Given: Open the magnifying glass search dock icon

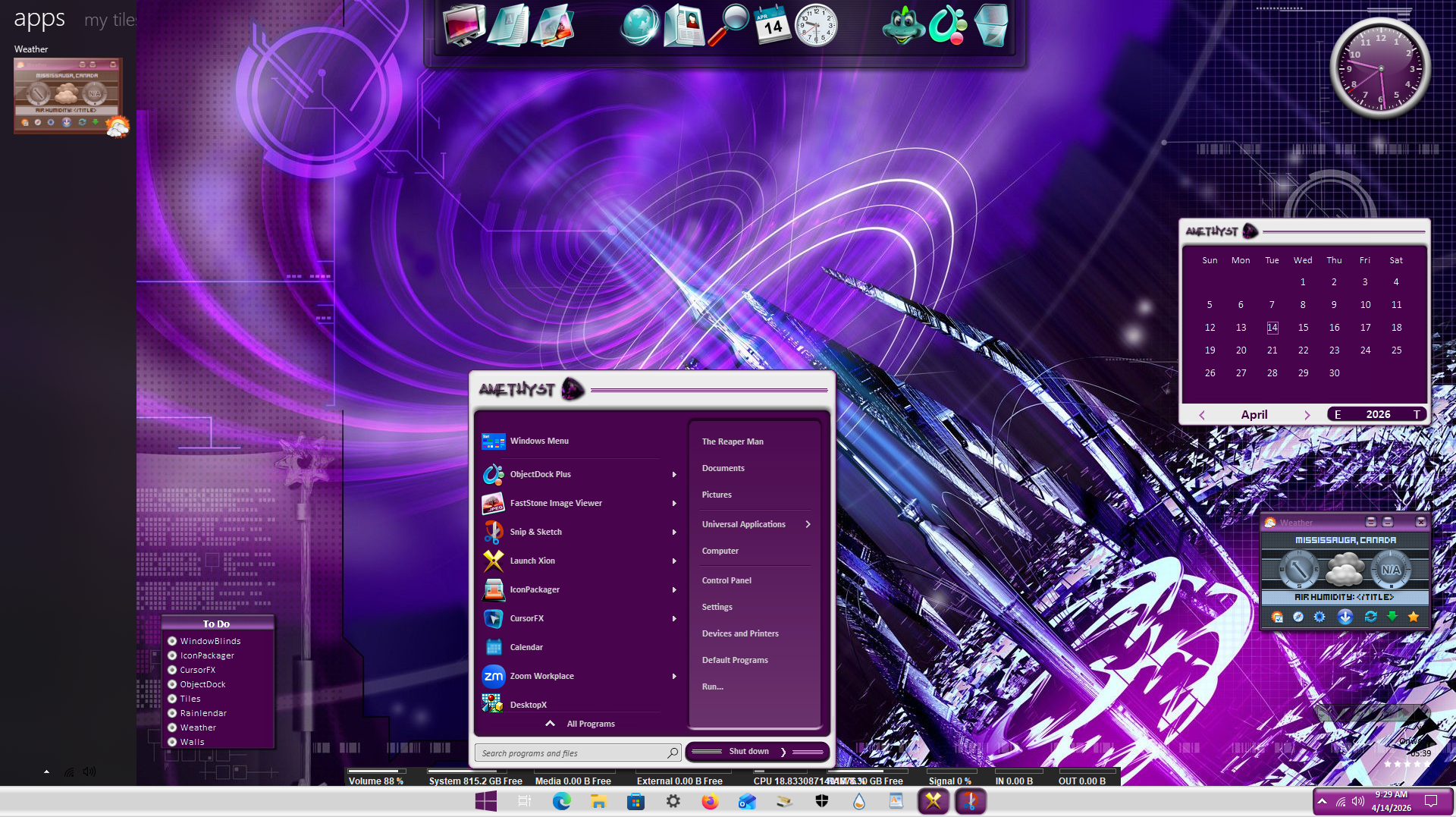Looking at the screenshot, I should 729,26.
